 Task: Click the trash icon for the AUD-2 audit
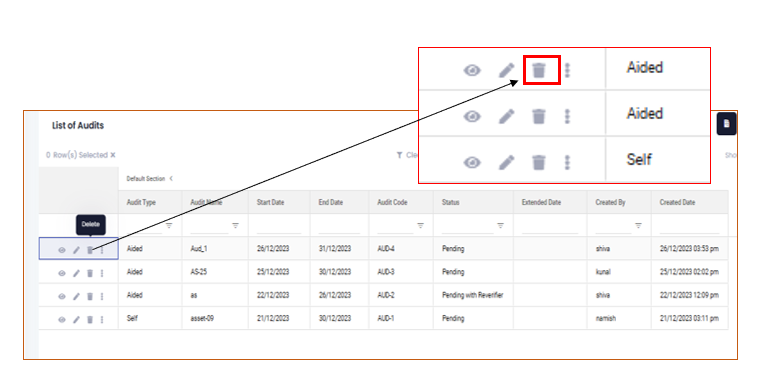90,296
